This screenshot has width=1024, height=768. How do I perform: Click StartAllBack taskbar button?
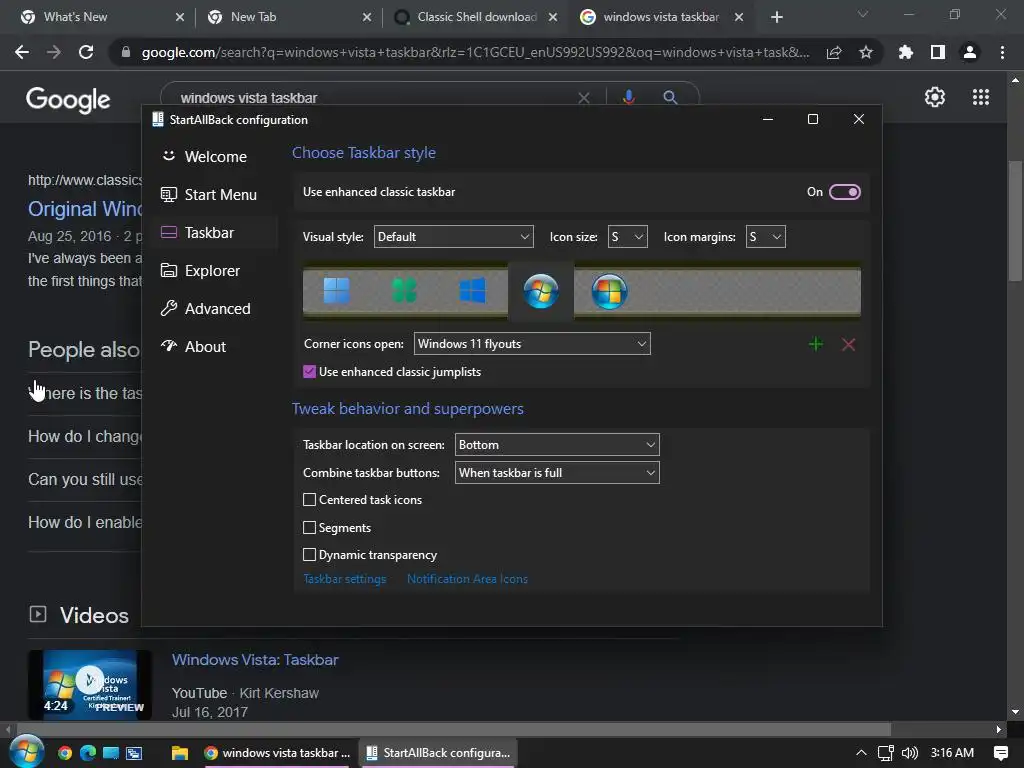click(x=438, y=753)
